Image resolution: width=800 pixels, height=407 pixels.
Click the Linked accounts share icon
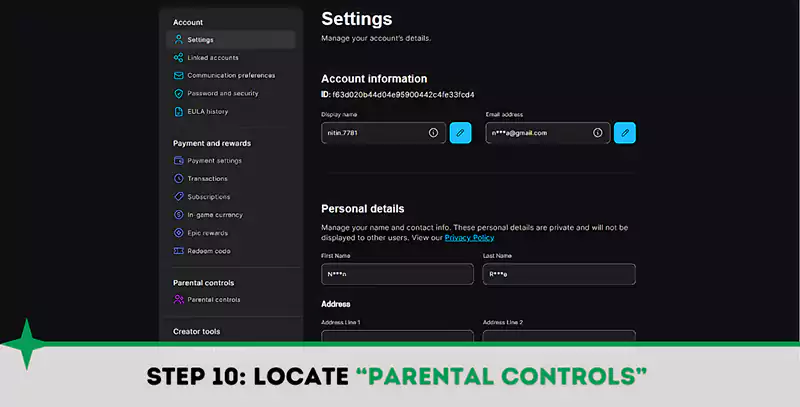179,58
